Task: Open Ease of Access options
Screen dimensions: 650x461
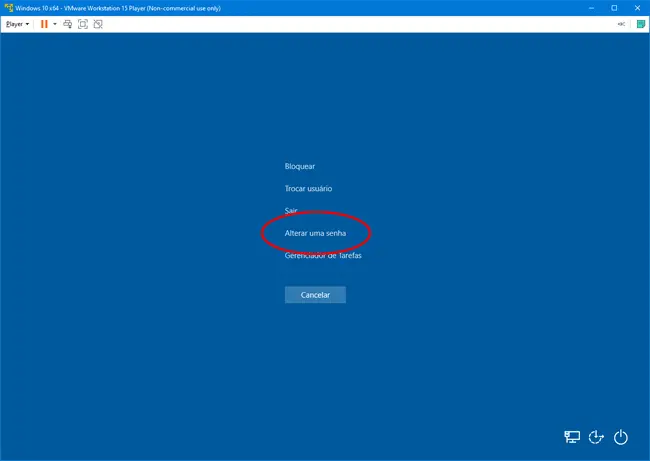Action: (597, 437)
